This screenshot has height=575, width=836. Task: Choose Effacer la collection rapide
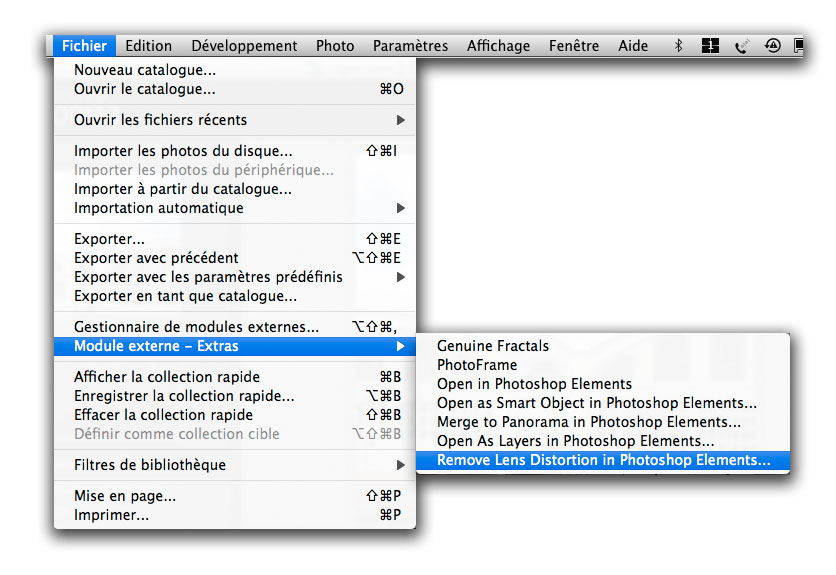click(235, 415)
